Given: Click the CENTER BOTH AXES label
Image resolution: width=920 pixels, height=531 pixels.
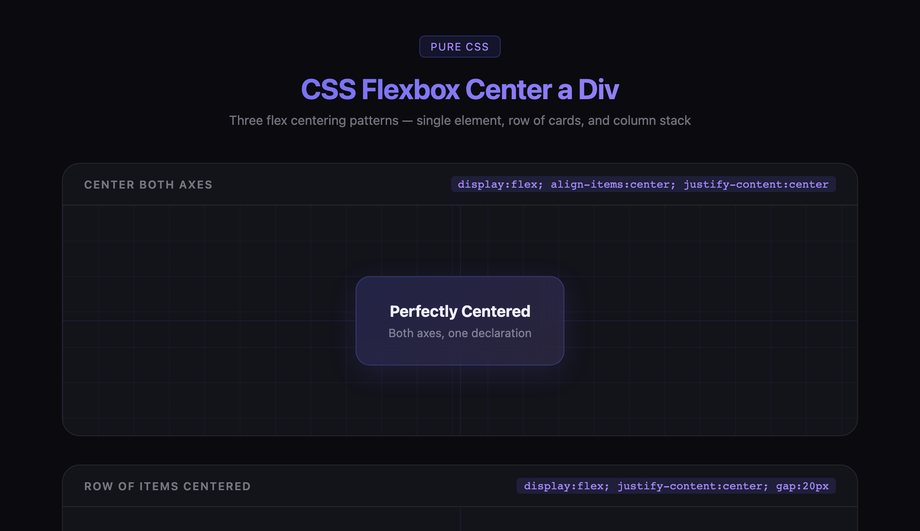Looking at the screenshot, I should click(x=148, y=184).
